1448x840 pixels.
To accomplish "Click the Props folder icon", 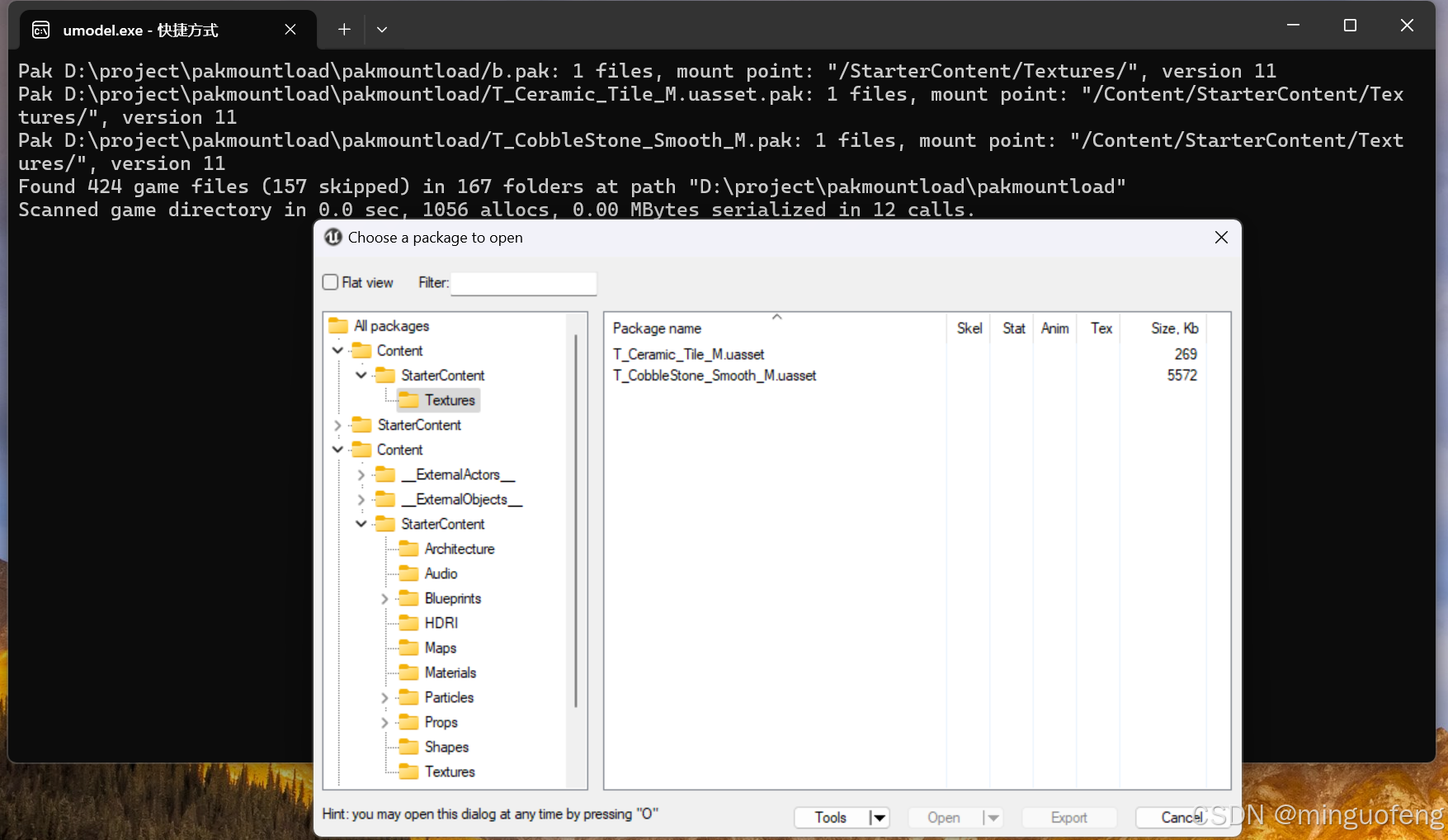I will (408, 722).
